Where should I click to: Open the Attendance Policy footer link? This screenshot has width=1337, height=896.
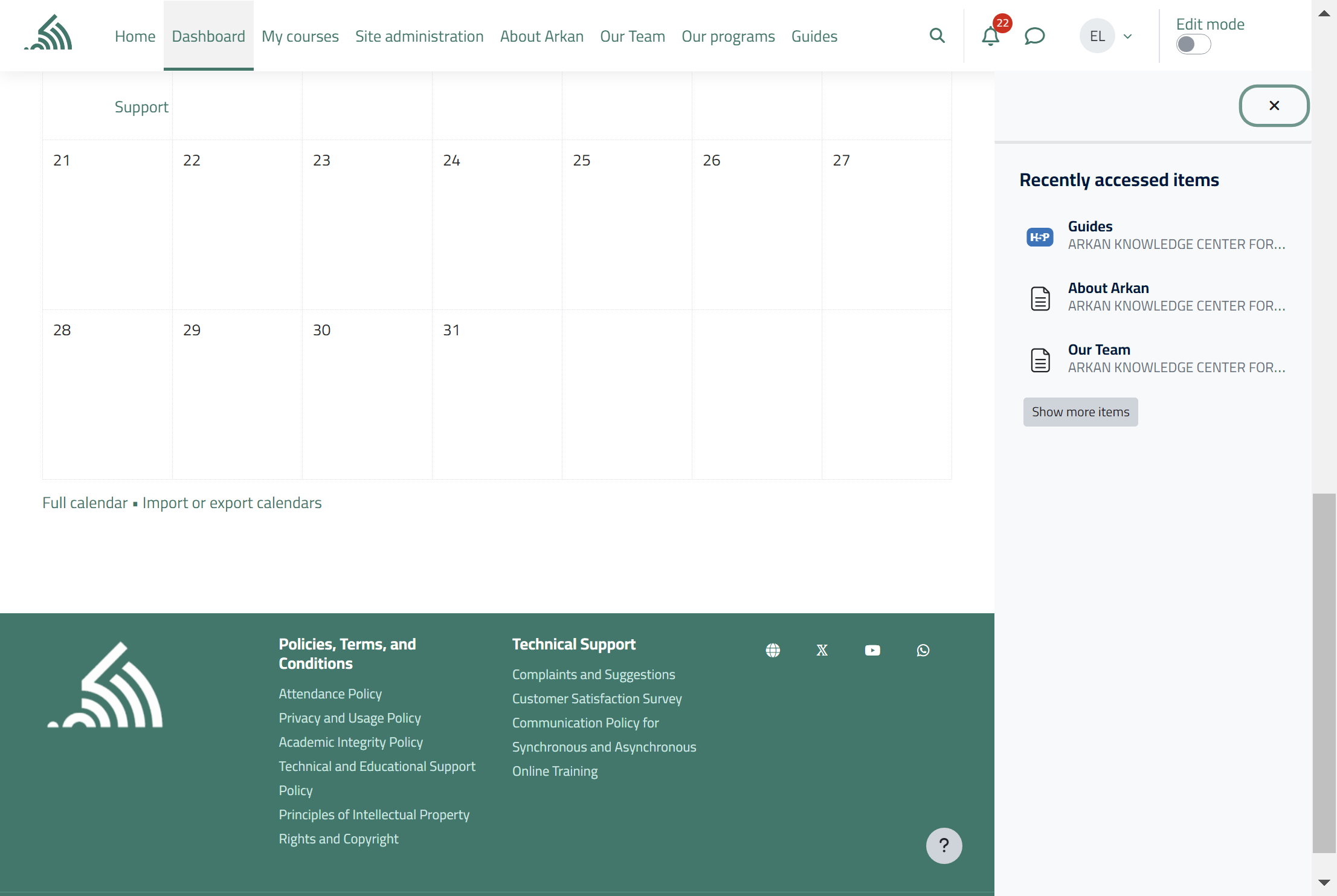click(x=330, y=694)
